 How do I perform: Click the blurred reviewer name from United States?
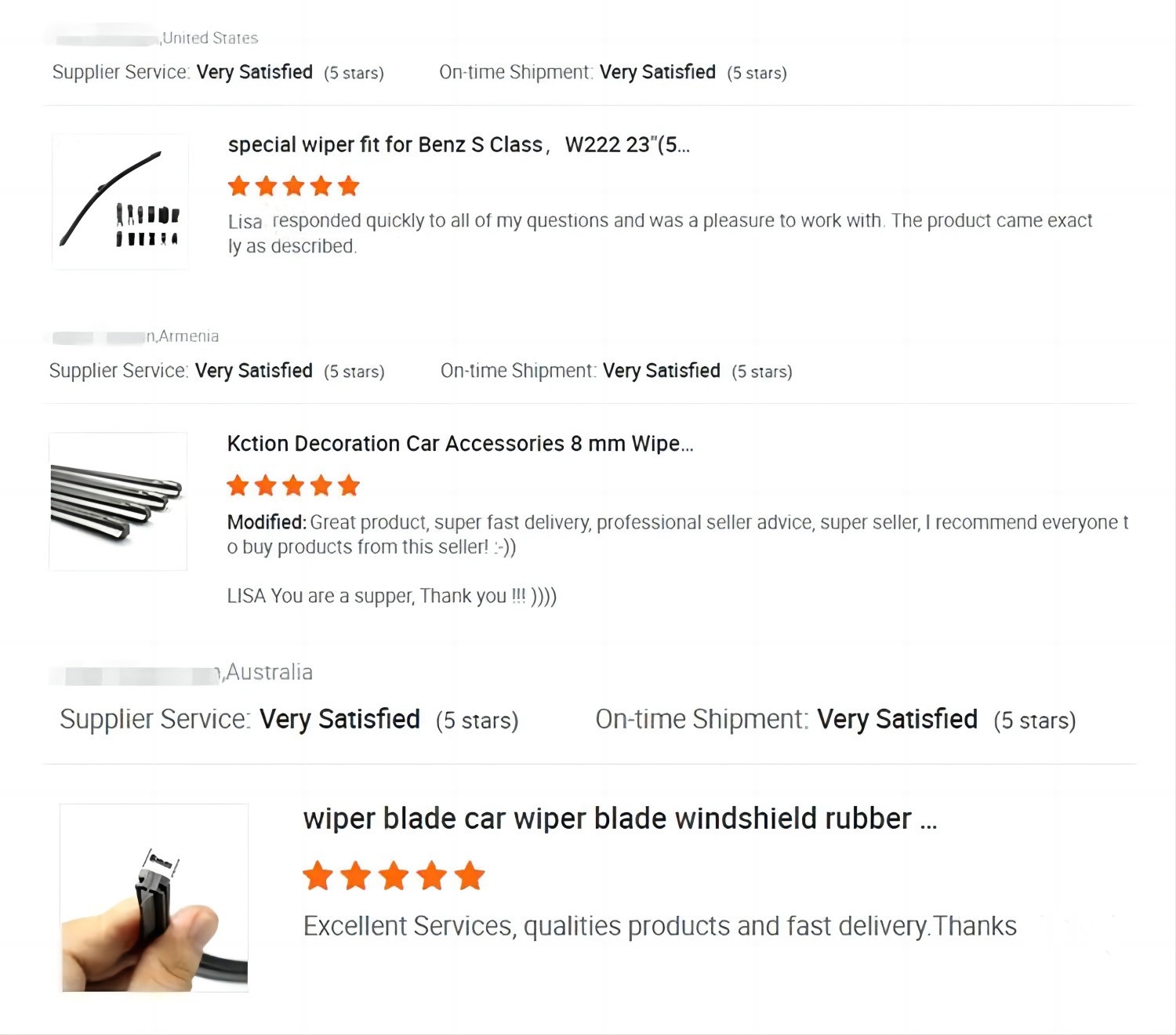[102, 38]
